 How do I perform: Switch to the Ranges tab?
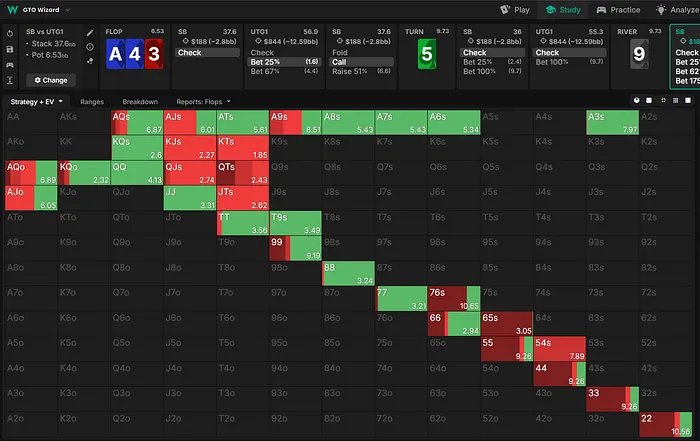tap(92, 102)
